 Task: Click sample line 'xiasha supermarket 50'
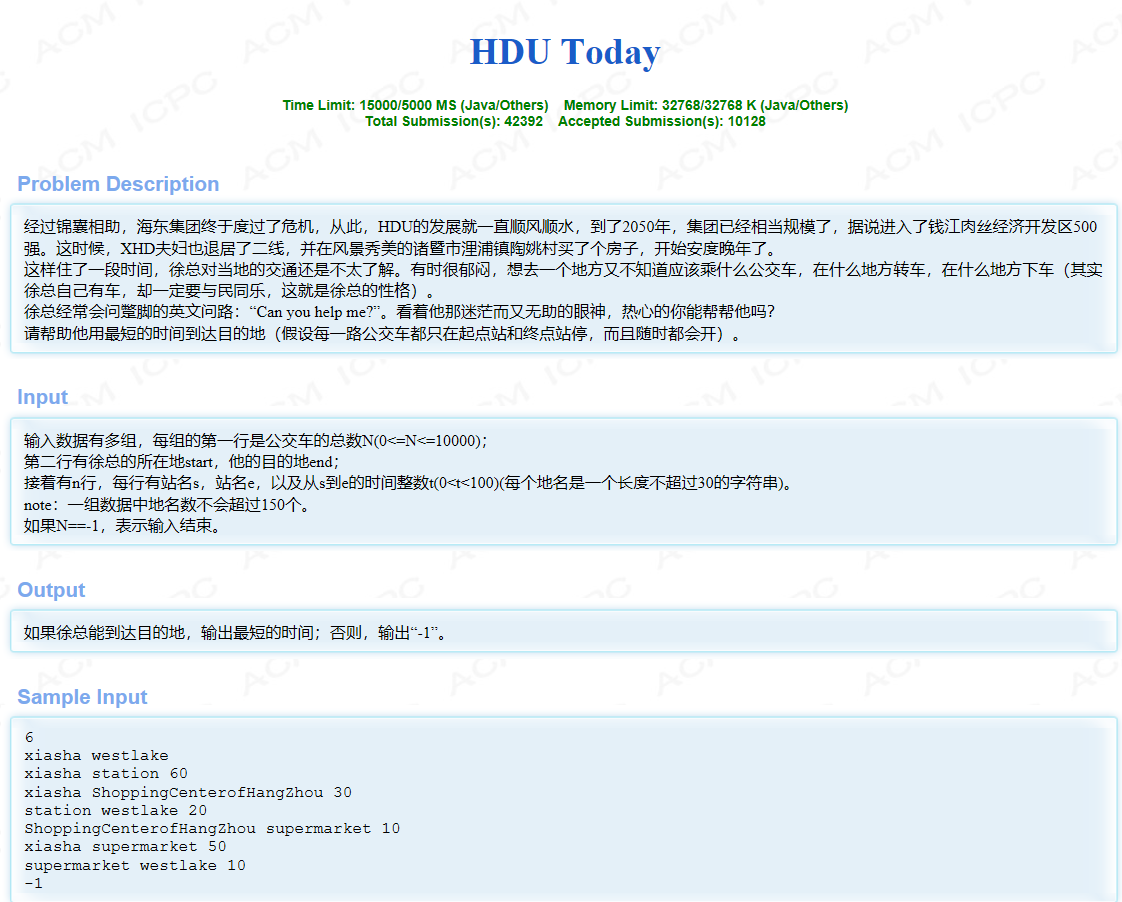click(x=125, y=847)
